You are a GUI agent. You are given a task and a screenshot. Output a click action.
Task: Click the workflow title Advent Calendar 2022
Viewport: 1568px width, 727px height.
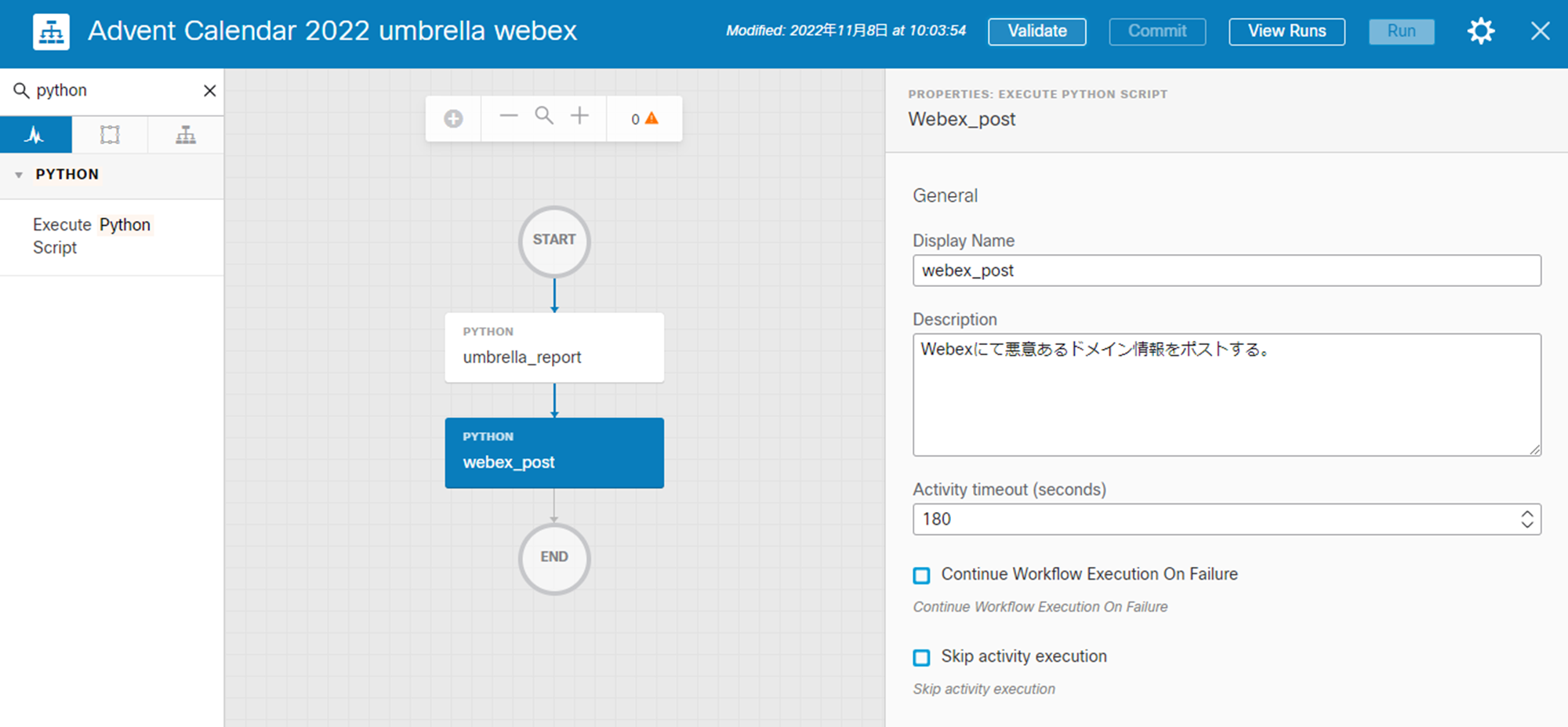pyautogui.click(x=332, y=31)
